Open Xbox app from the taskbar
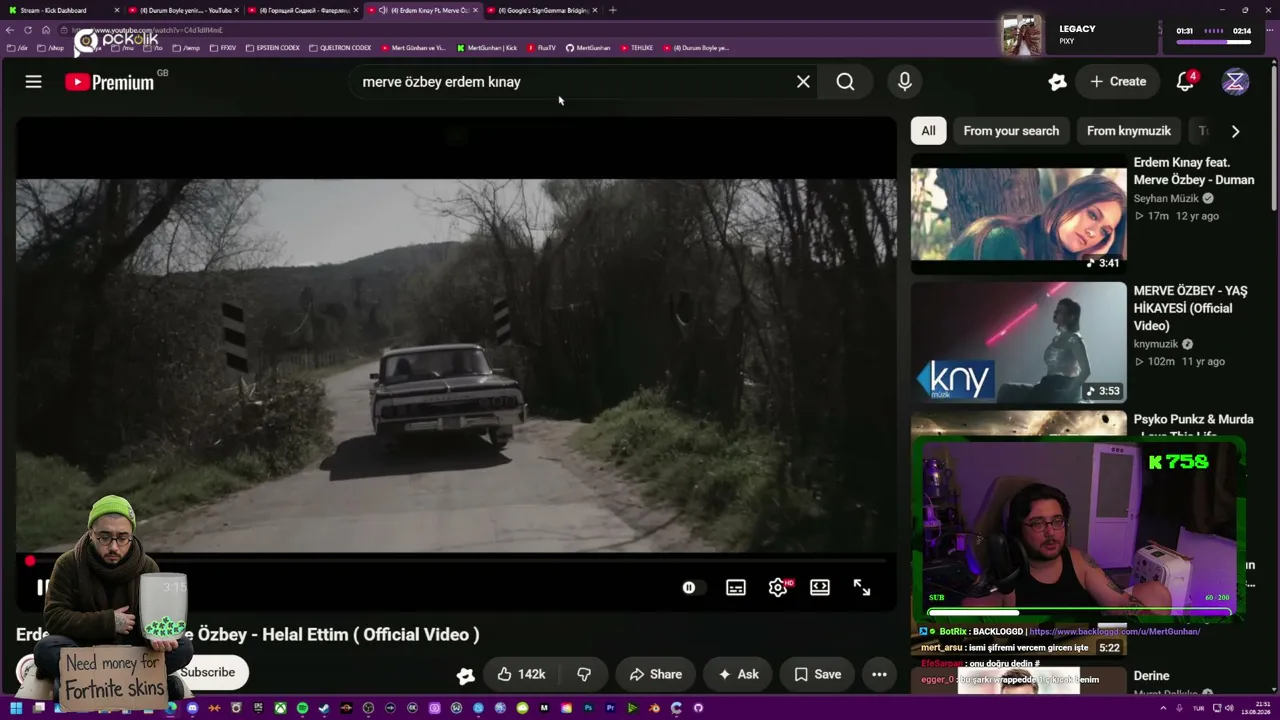 (280, 708)
